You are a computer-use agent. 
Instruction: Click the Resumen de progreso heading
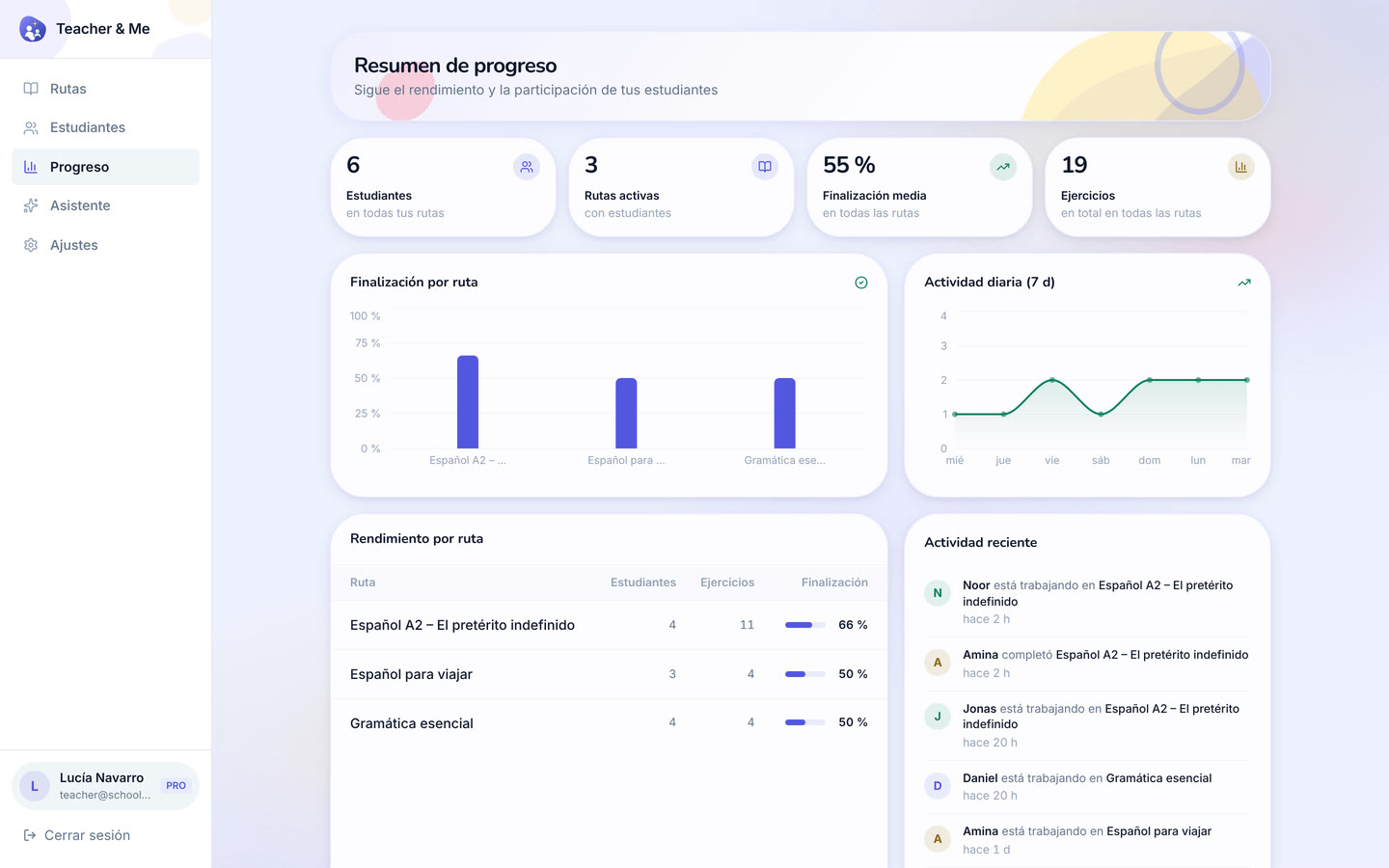click(x=455, y=66)
